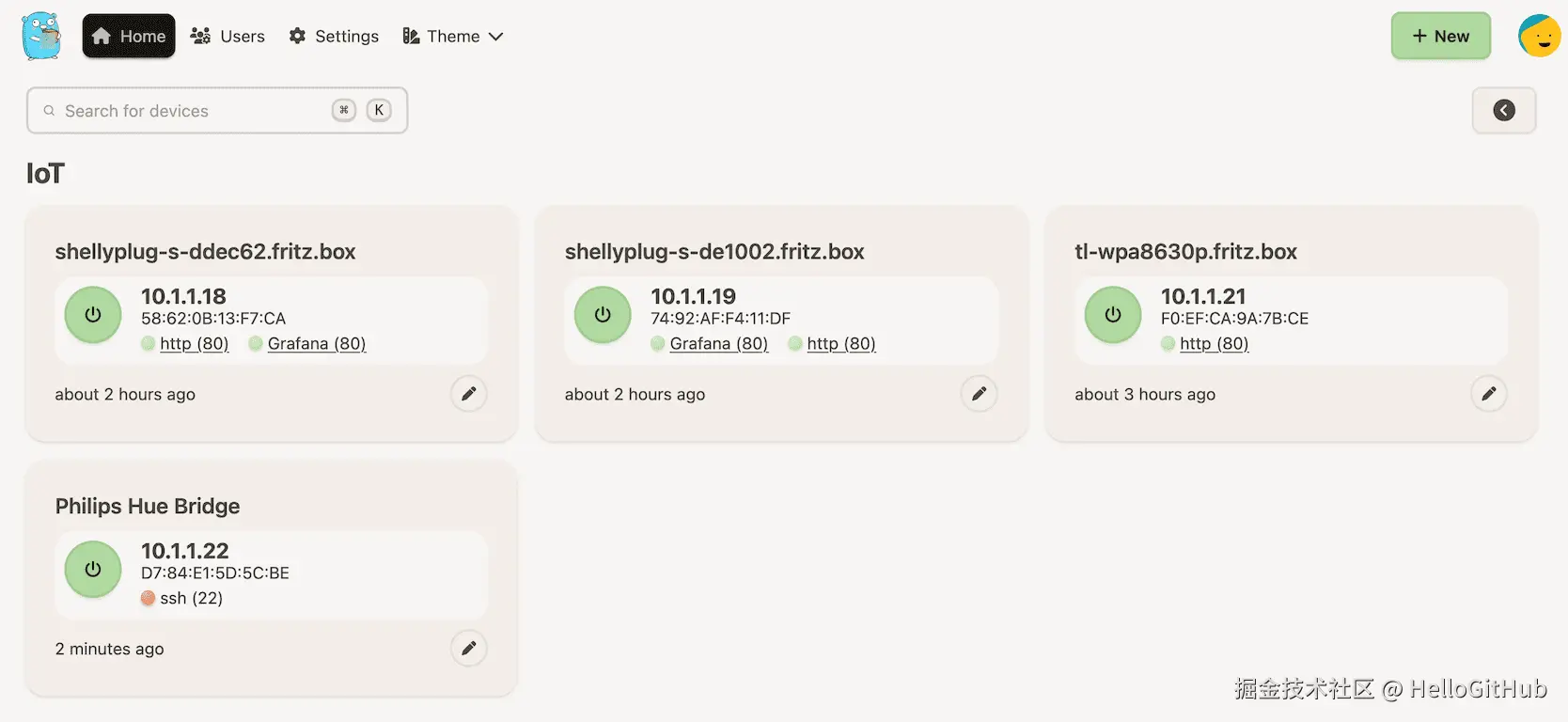
Task: Toggle power for tl-wpa8630p at 10.1.1.21
Action: pyautogui.click(x=1113, y=315)
